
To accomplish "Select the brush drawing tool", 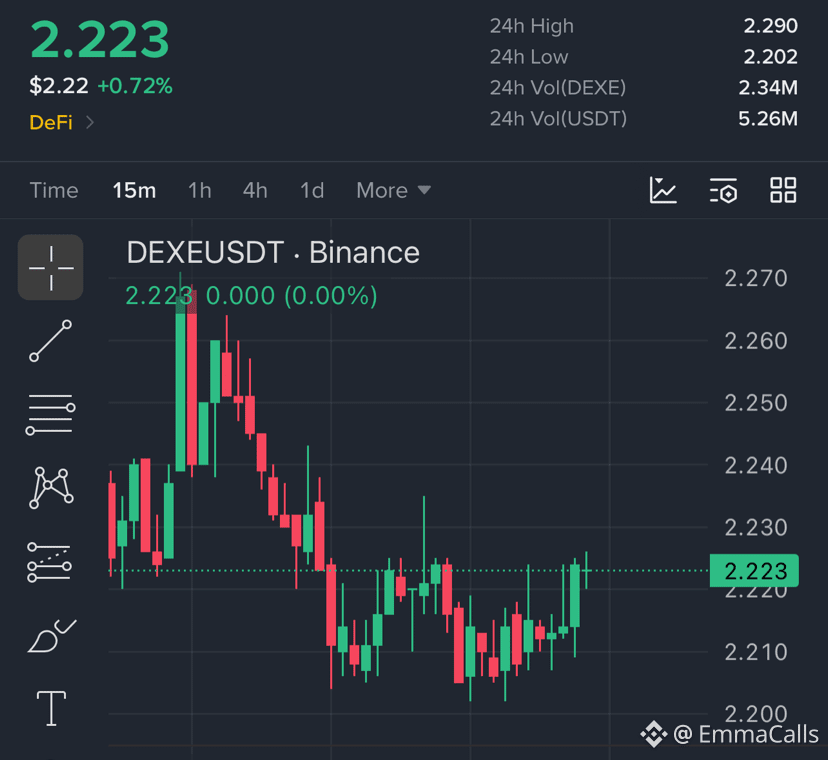I will (52, 636).
